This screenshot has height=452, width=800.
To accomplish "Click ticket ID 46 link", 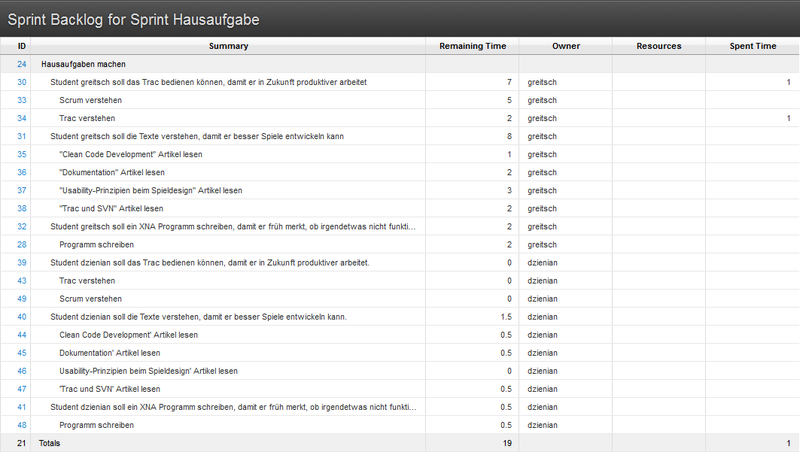I will [x=21, y=370].
